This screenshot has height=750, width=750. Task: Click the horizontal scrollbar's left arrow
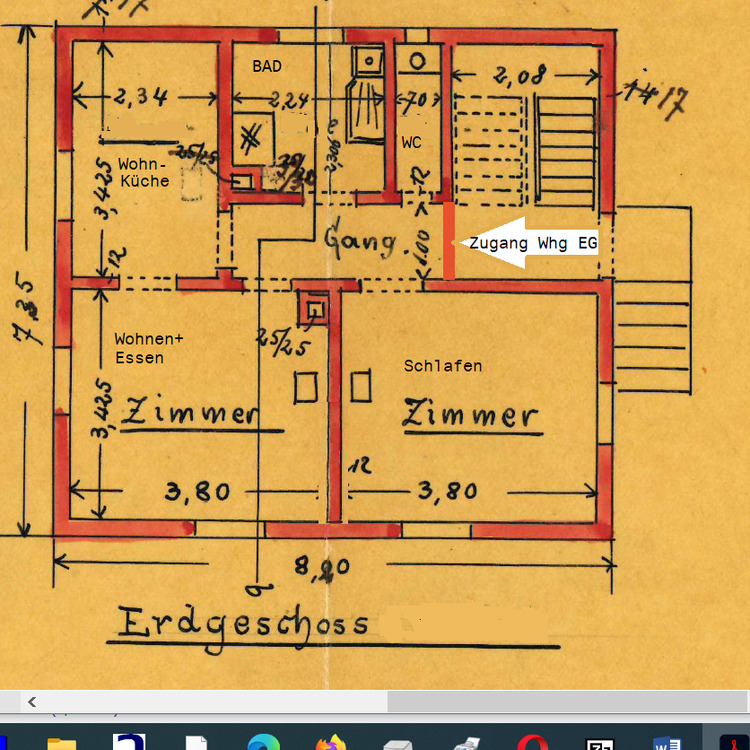pos(31,701)
